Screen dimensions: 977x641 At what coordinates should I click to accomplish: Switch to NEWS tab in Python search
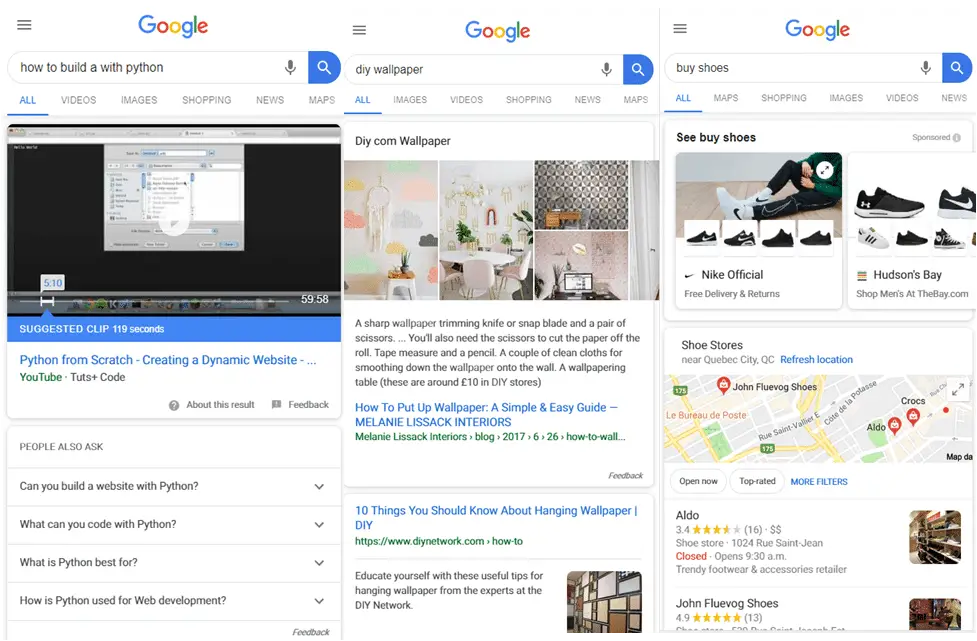[x=270, y=100]
